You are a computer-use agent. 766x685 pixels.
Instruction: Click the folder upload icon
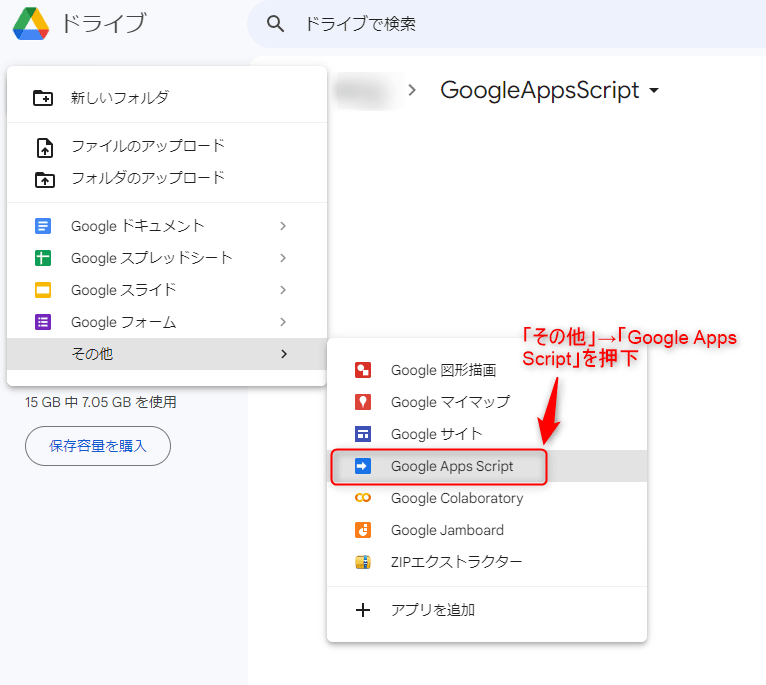pos(44,180)
